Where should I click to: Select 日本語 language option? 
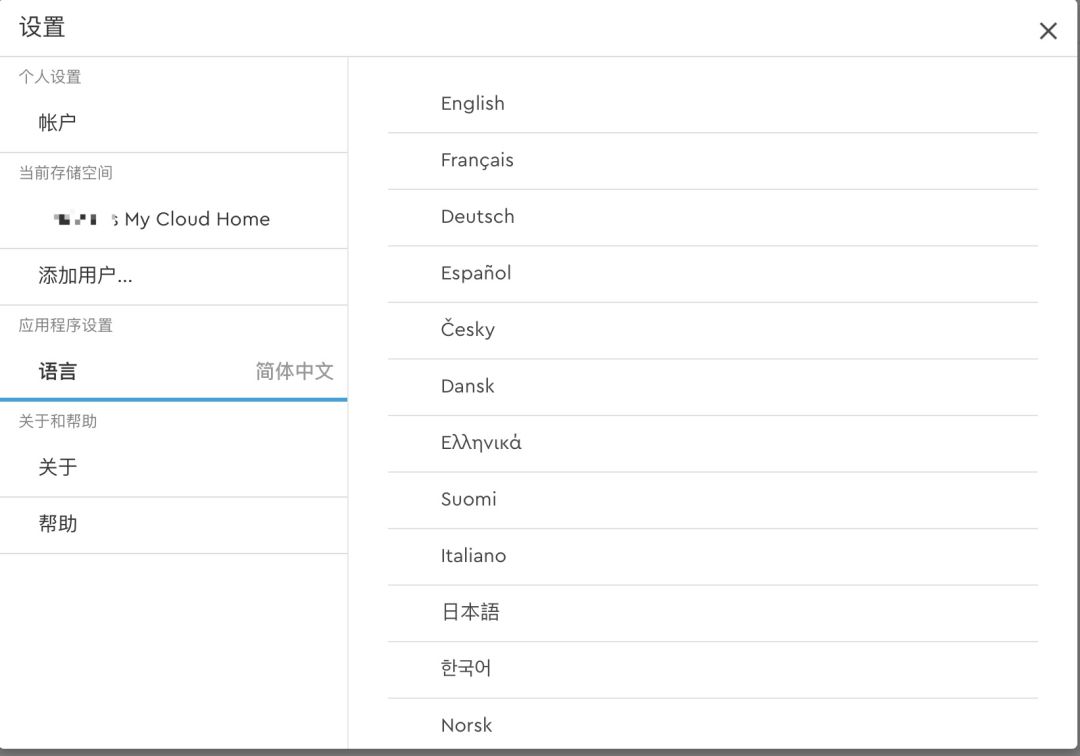pyautogui.click(x=470, y=612)
